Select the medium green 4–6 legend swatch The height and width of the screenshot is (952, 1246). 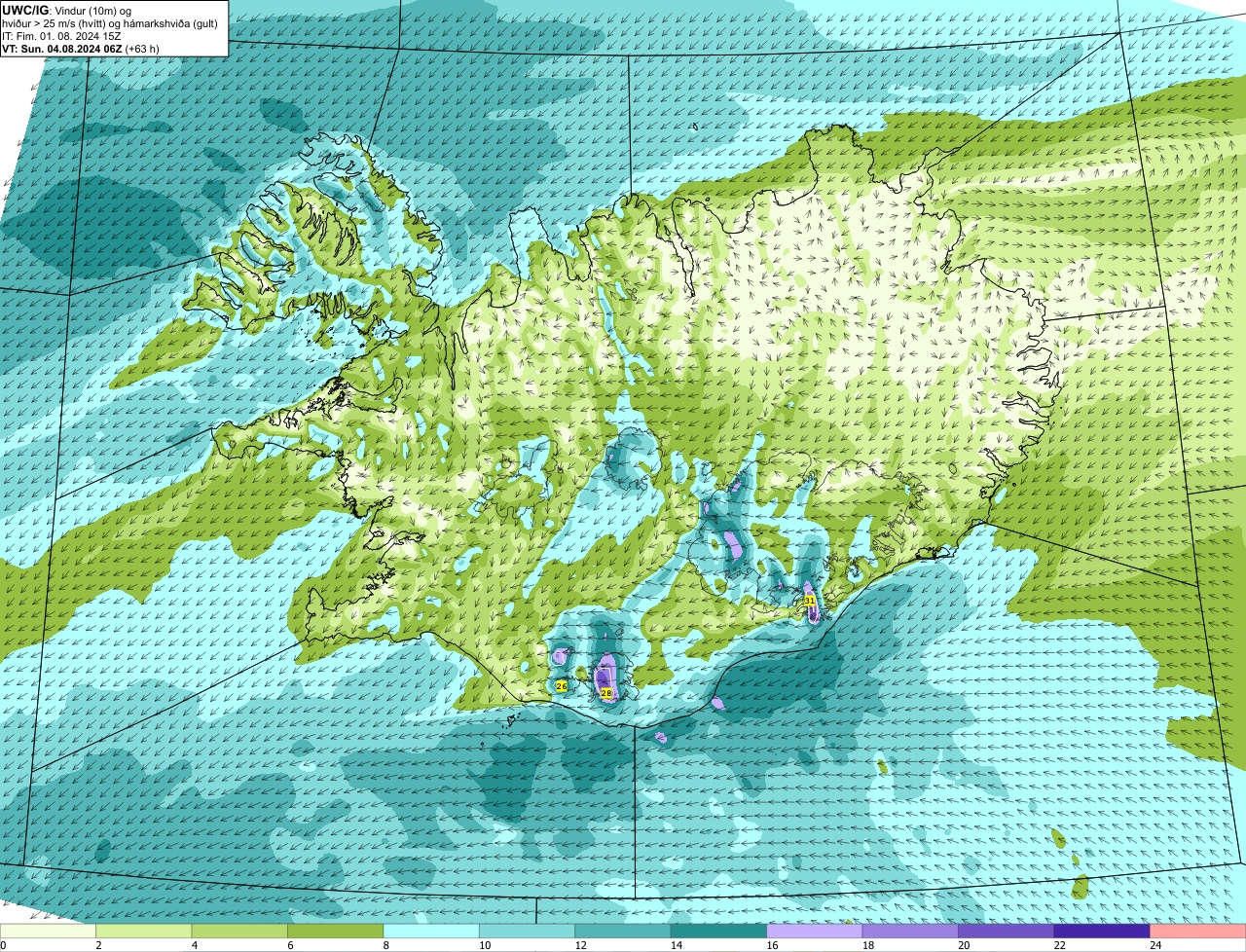click(x=239, y=931)
